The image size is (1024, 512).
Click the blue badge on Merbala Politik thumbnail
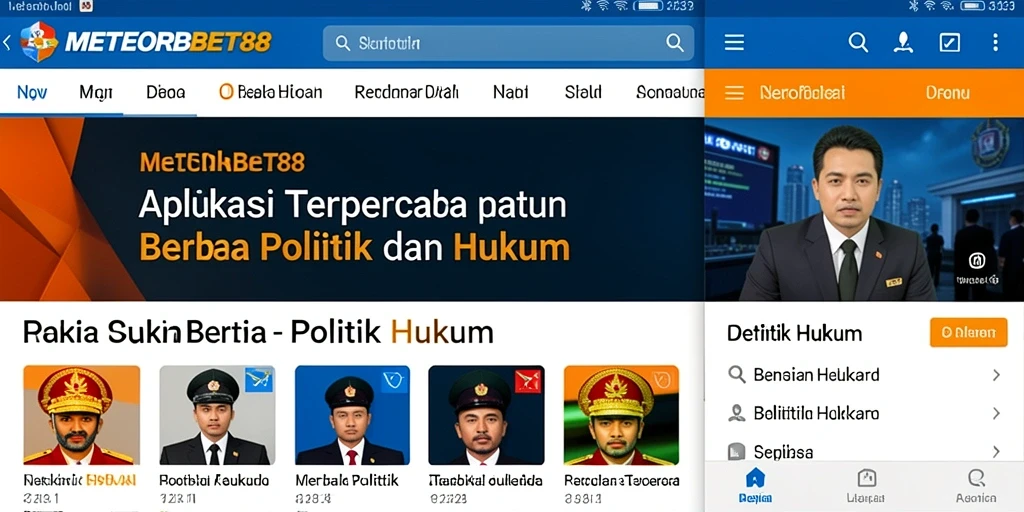tap(394, 380)
